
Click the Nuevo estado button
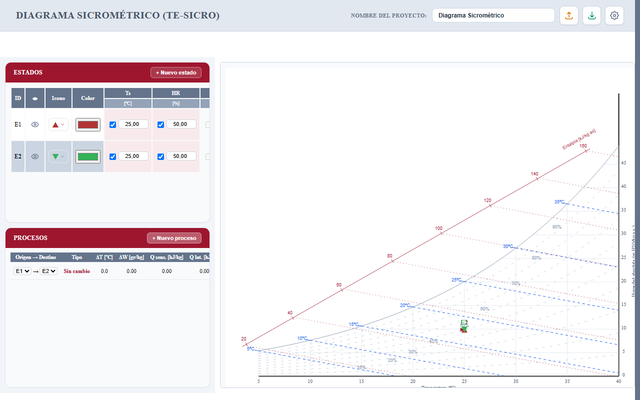(176, 73)
